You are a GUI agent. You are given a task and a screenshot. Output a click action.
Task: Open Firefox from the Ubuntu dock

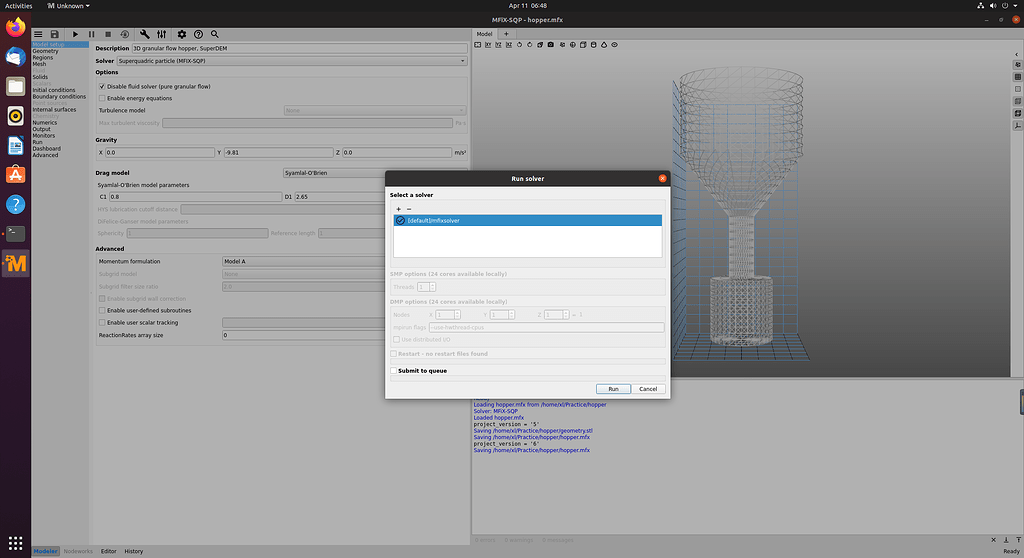[15, 28]
